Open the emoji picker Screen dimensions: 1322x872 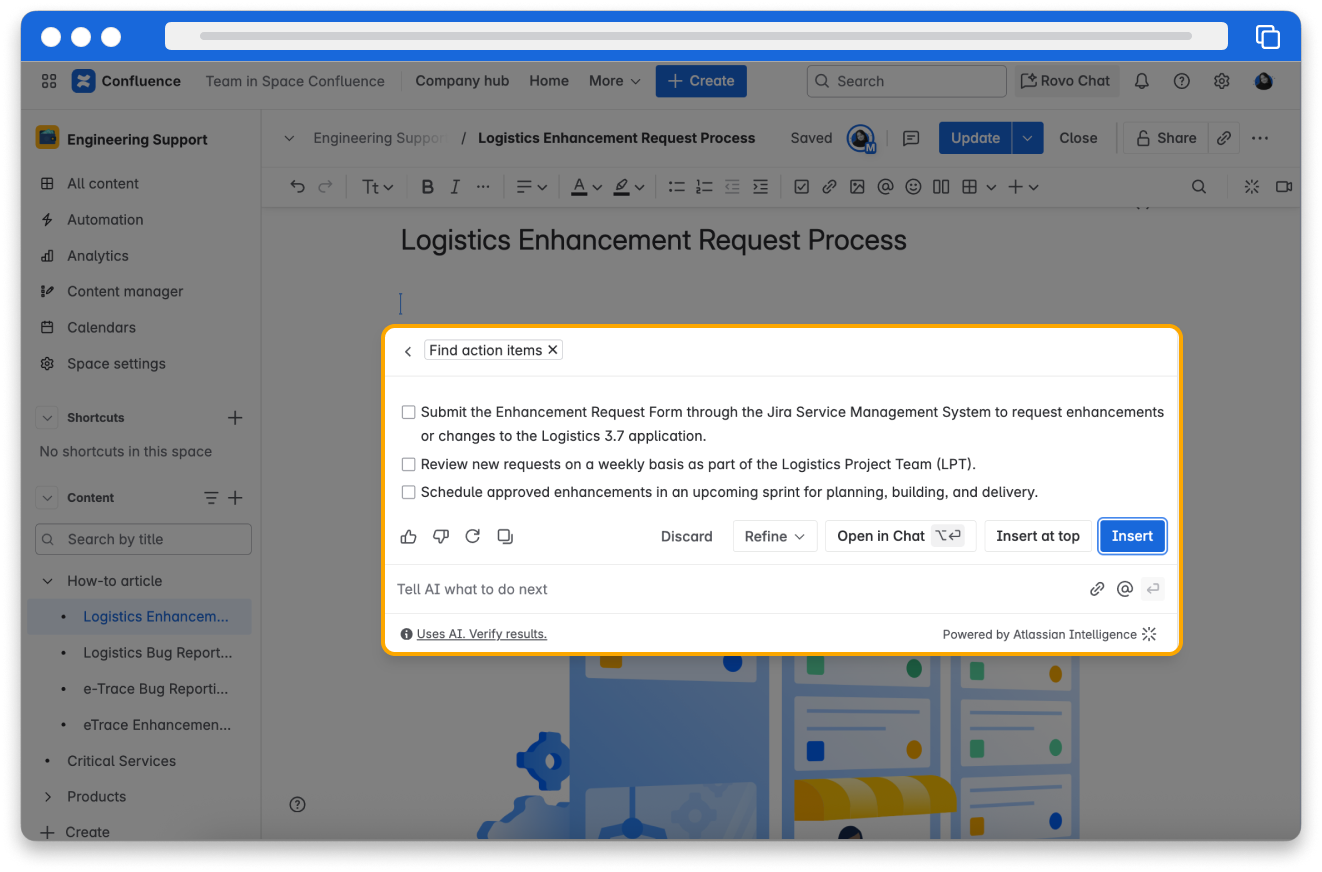click(x=913, y=186)
